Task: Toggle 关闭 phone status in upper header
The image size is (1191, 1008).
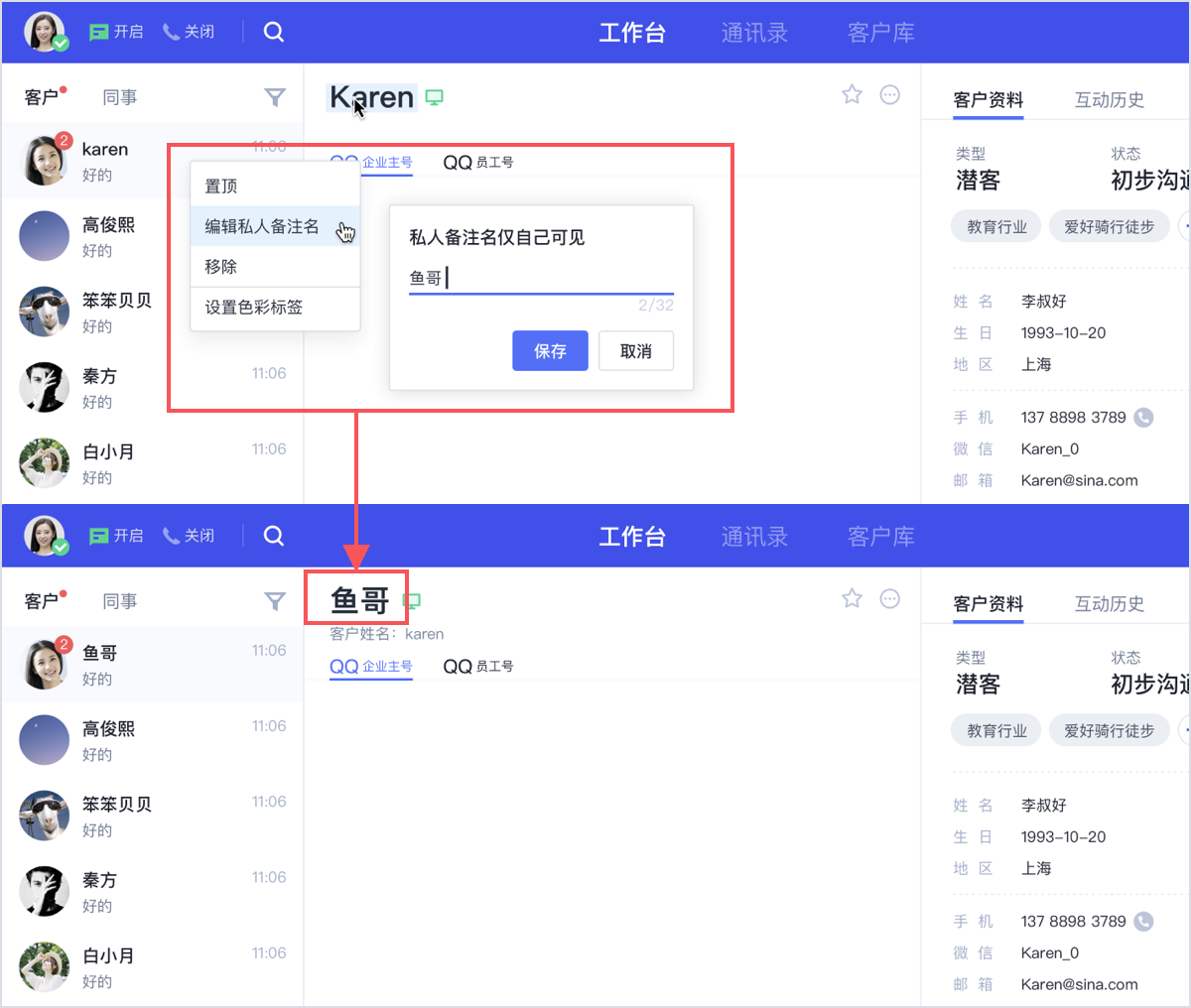Action: [189, 32]
